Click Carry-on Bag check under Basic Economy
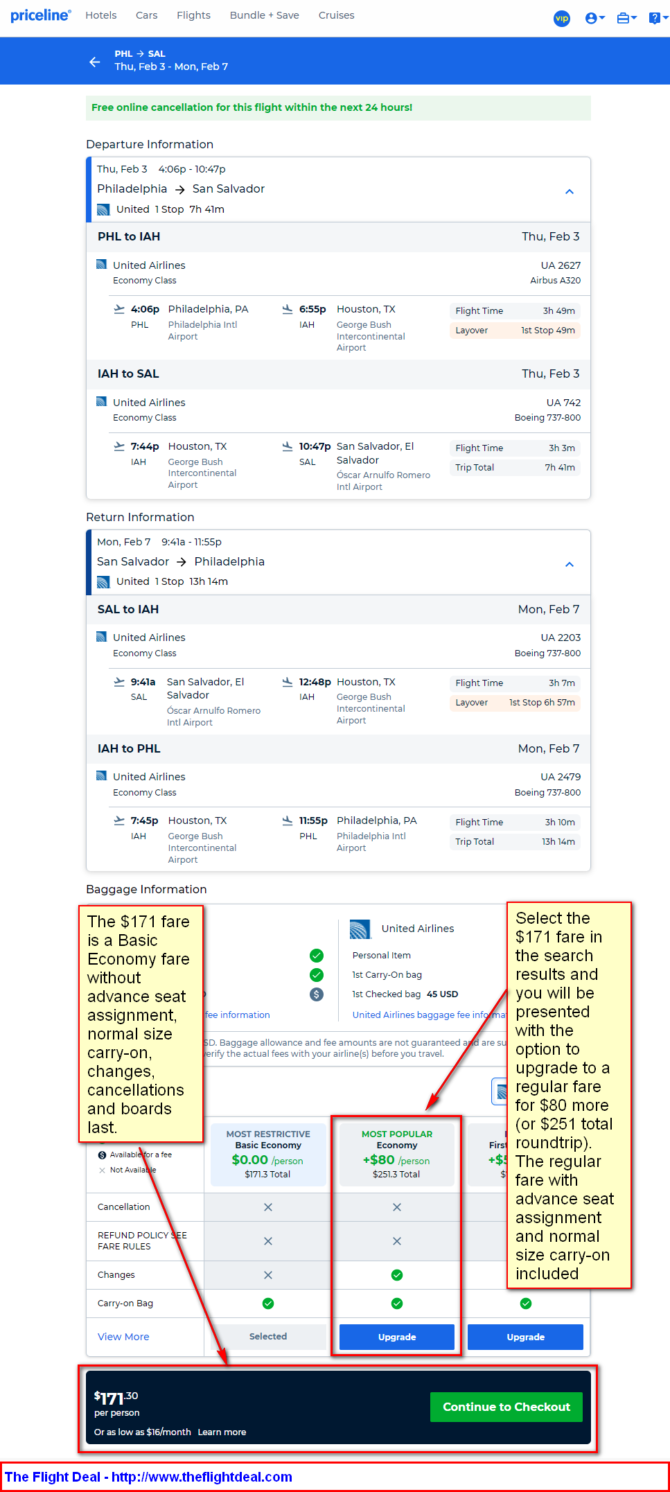The image size is (670, 1492). tap(268, 1304)
